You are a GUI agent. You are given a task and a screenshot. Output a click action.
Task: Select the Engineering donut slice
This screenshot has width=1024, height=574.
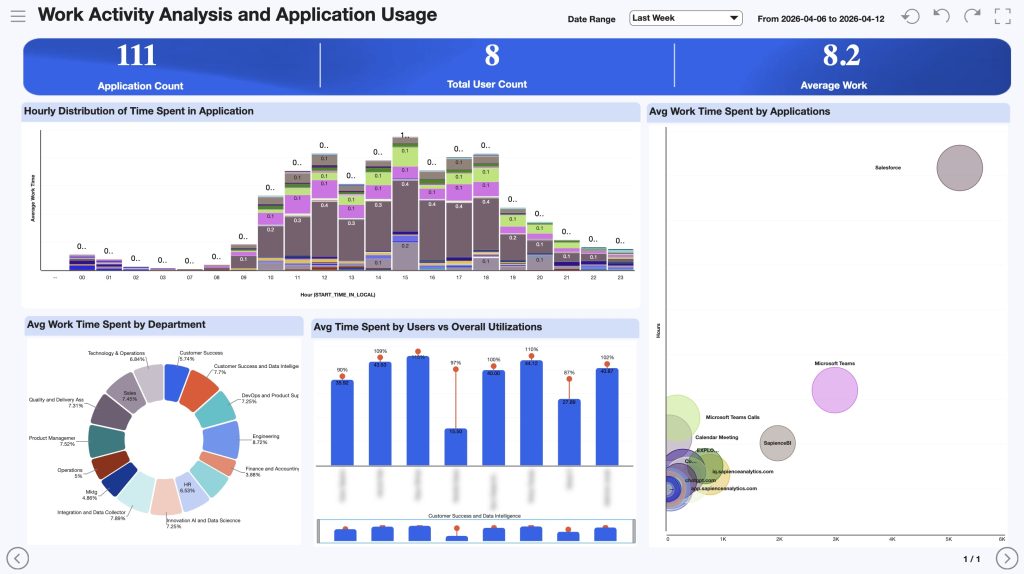coord(221,439)
